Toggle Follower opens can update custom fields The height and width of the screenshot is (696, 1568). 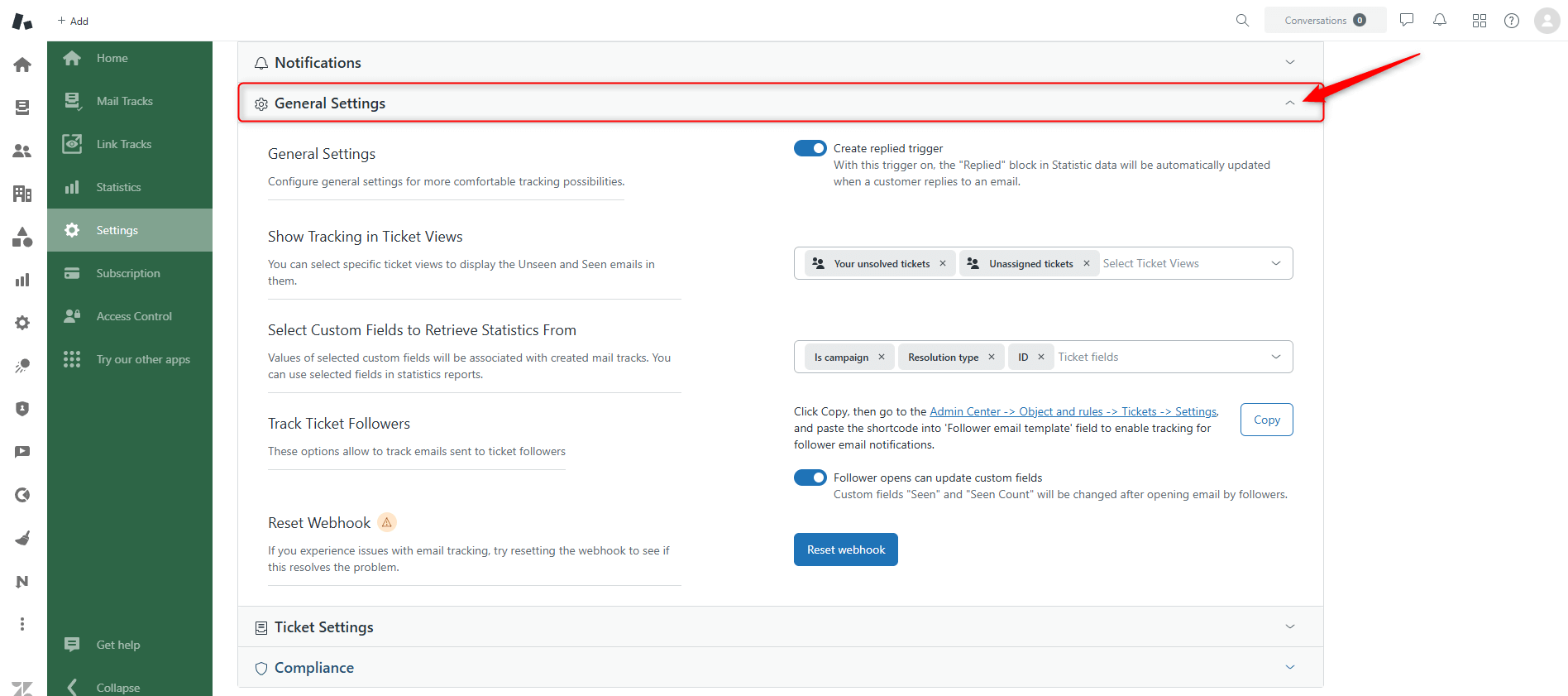pos(810,478)
